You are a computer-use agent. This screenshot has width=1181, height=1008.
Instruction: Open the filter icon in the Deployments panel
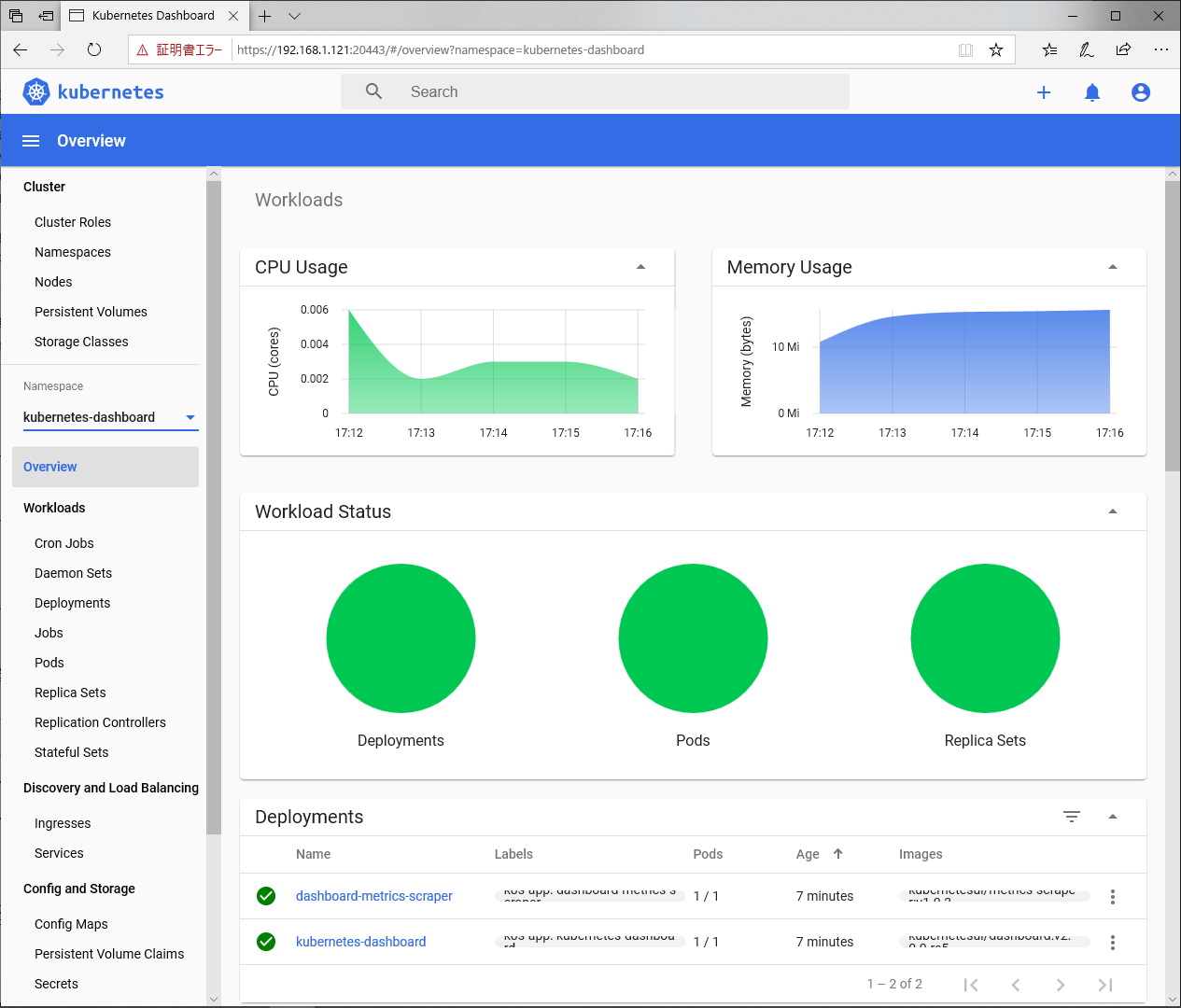[1072, 817]
